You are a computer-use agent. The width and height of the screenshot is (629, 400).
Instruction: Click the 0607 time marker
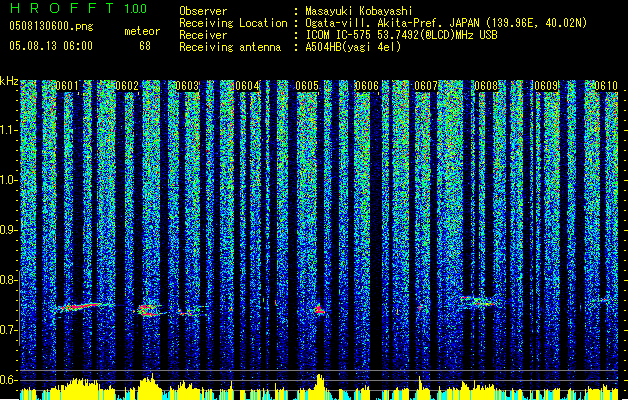pyautogui.click(x=426, y=86)
